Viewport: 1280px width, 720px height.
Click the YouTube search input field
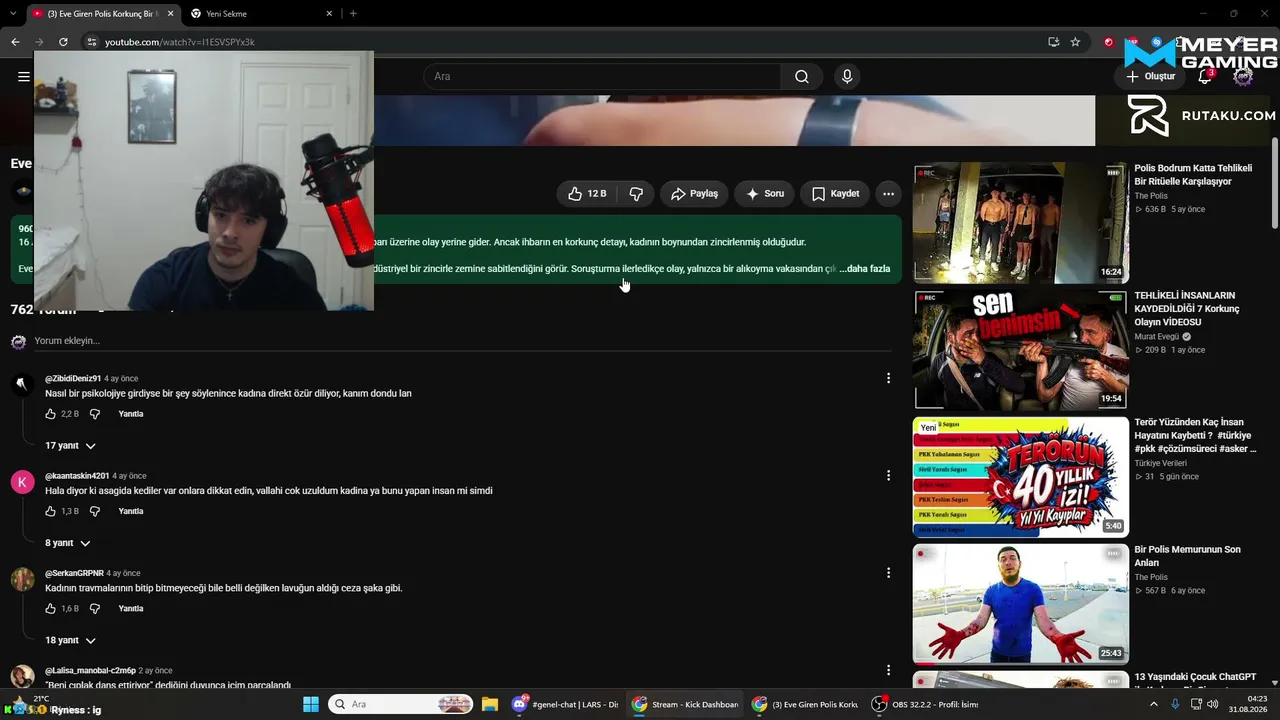(x=602, y=77)
